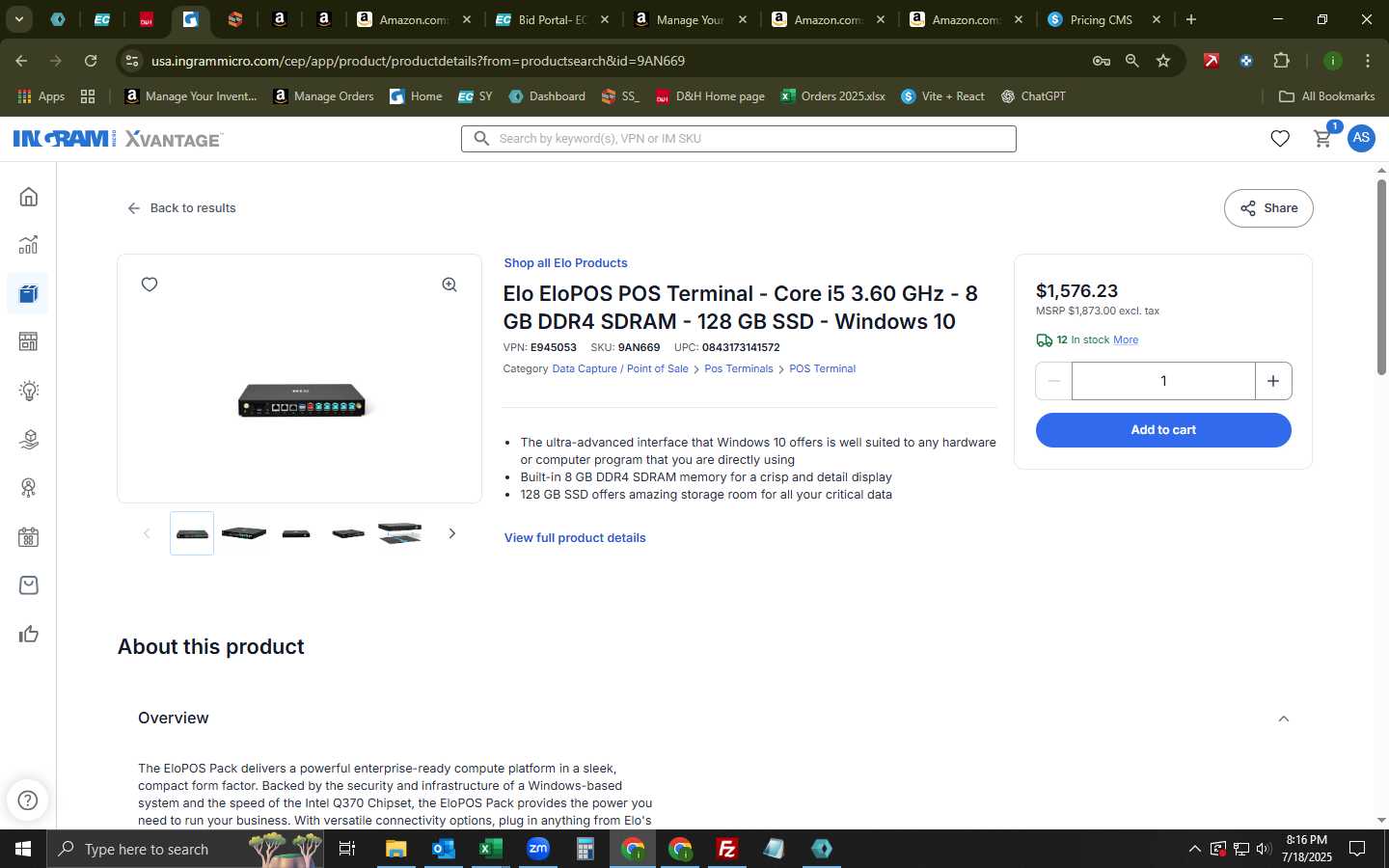The height and width of the screenshot is (868, 1389).
Task: Show hidden system tray icons arrow
Action: [x=1194, y=849]
